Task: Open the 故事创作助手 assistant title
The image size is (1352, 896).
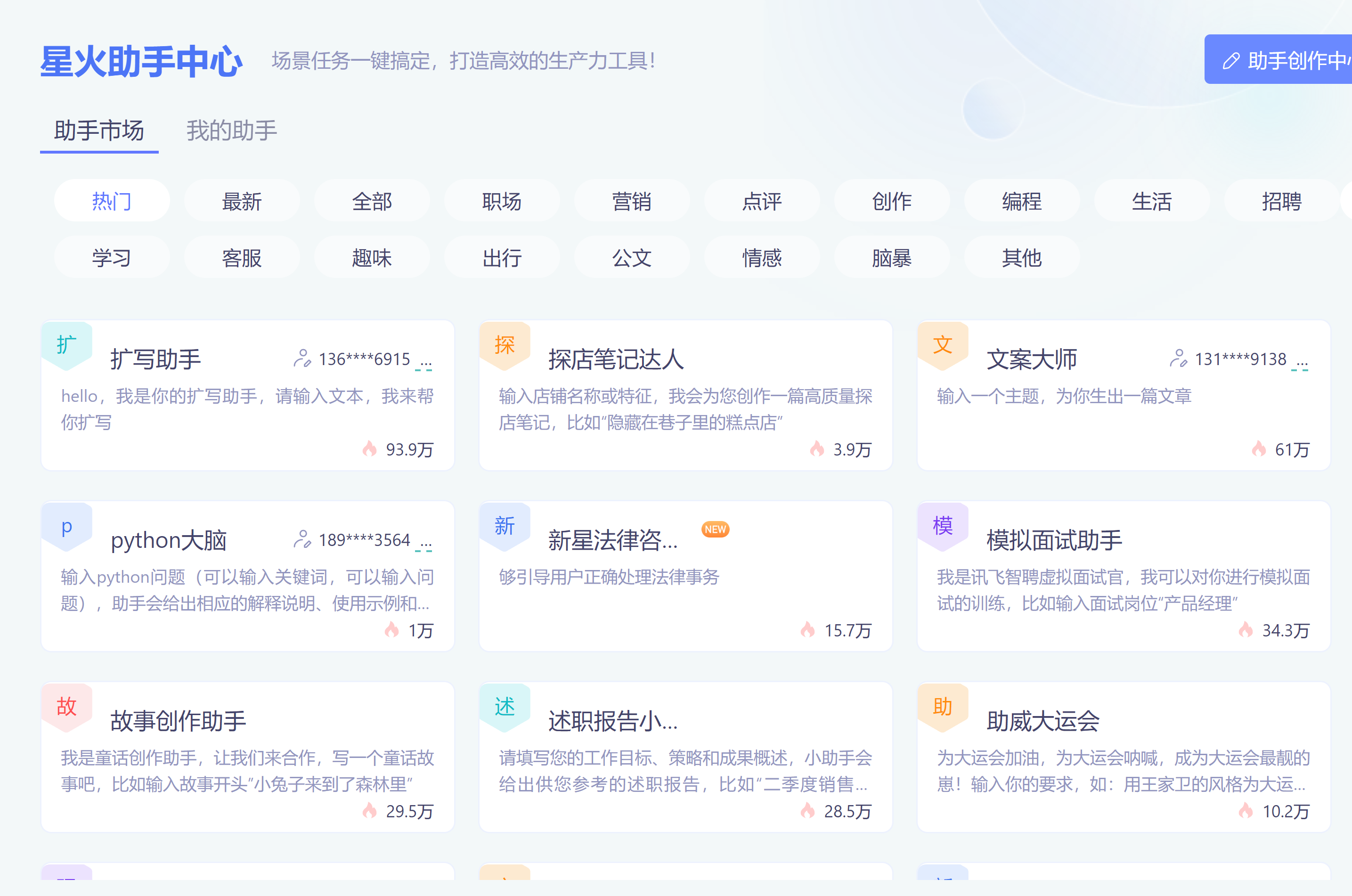Action: click(178, 721)
